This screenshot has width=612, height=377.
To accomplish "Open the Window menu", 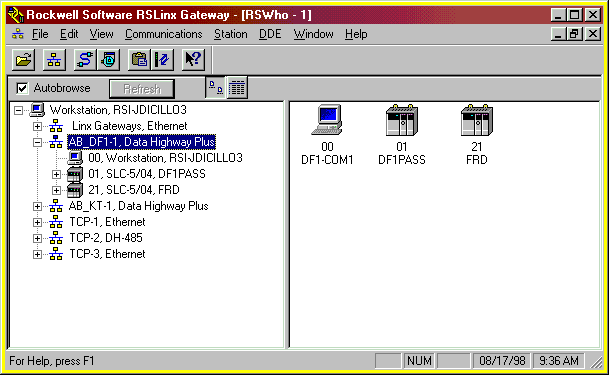I will (313, 34).
